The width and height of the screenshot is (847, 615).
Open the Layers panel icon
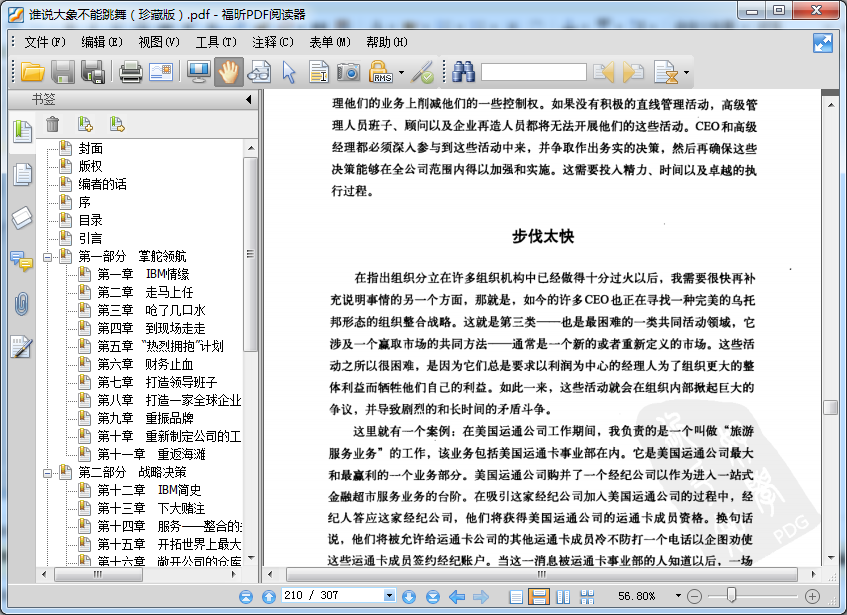click(22, 218)
